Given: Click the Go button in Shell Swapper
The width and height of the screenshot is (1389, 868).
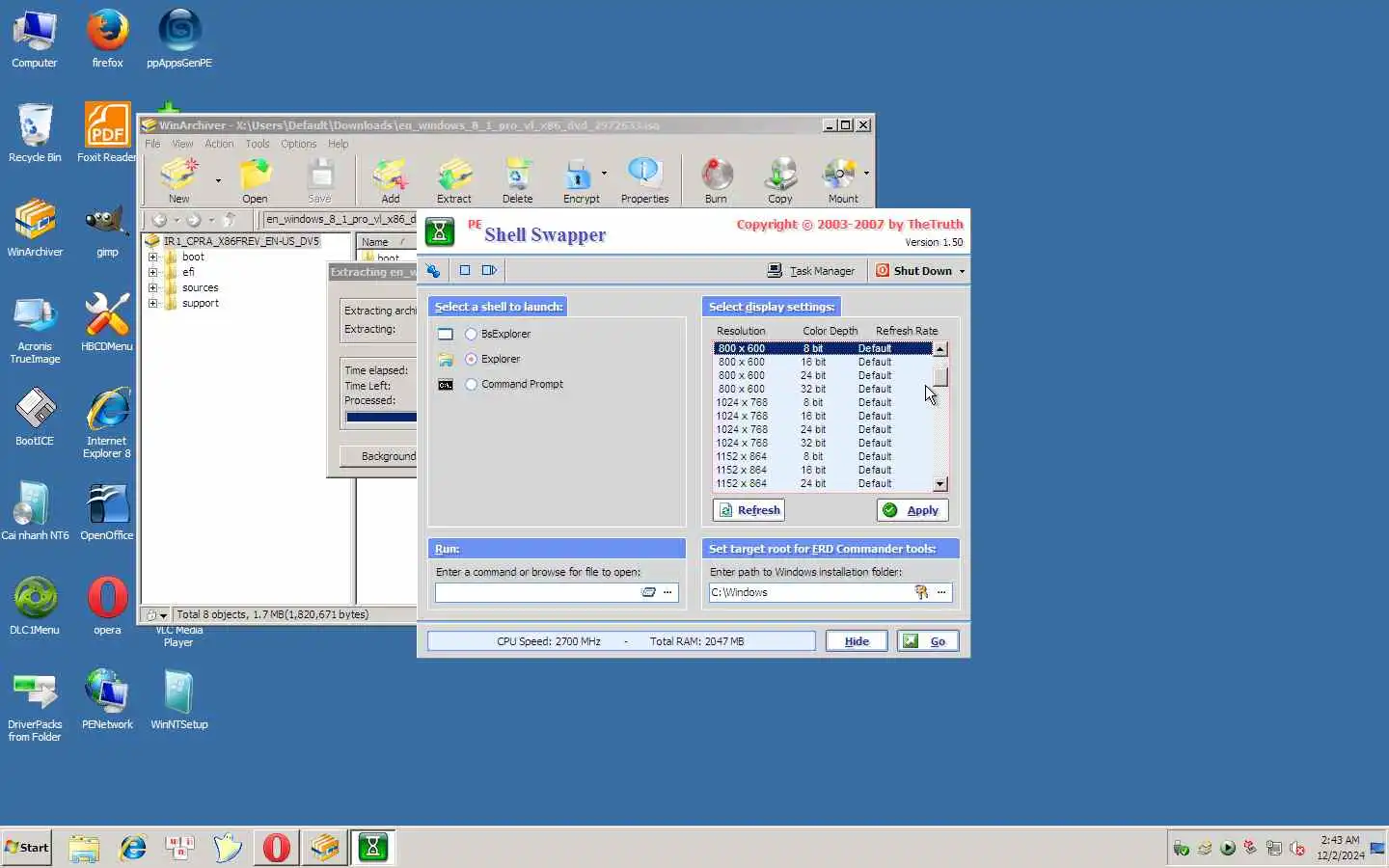Looking at the screenshot, I should click(927, 641).
